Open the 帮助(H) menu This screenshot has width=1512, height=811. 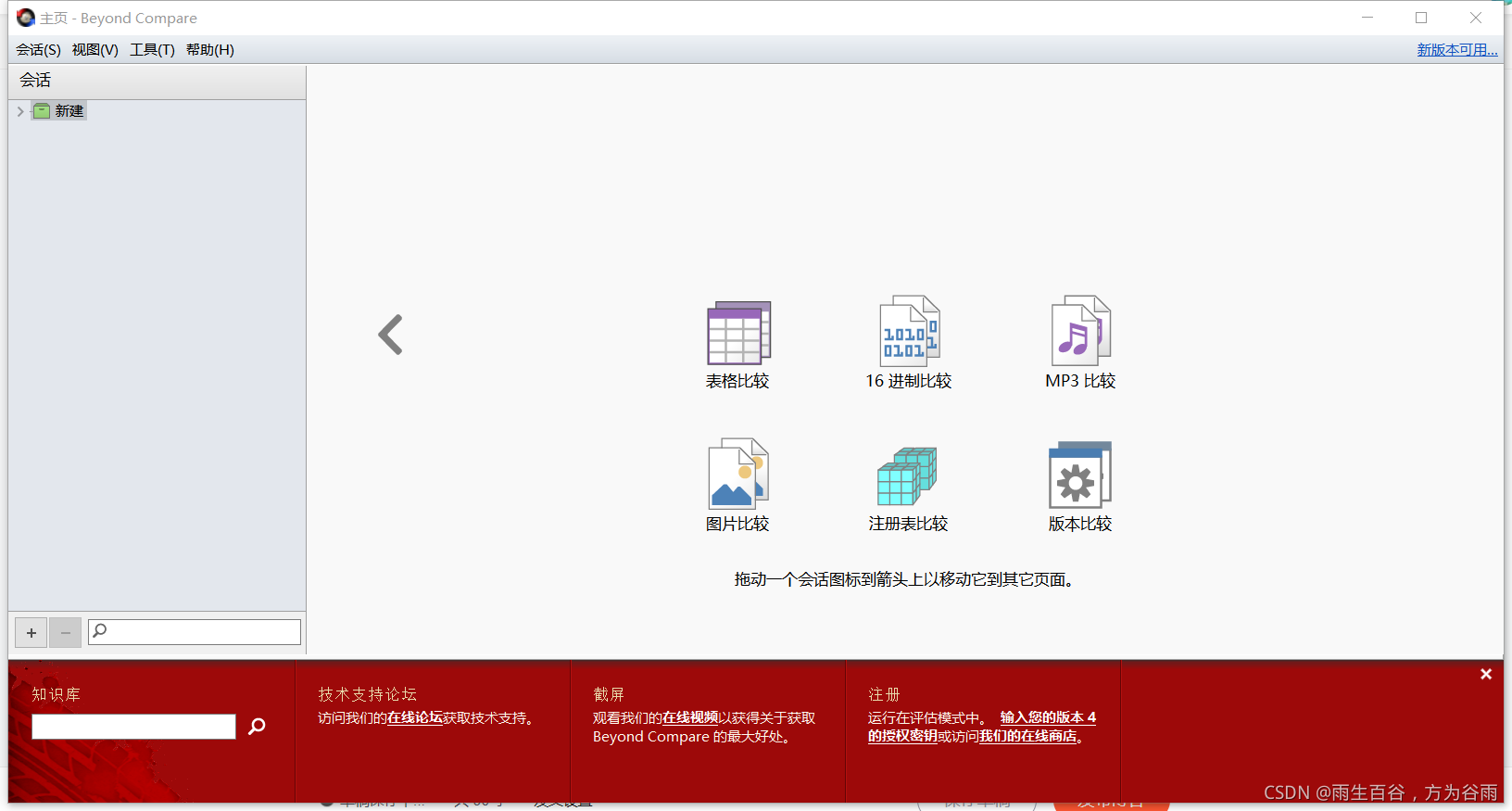coord(210,50)
